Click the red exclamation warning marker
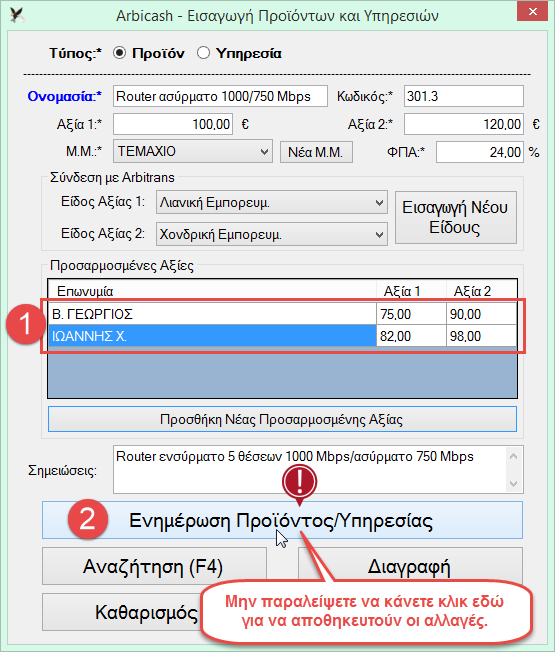Viewport: 555px width, 652px height. (299, 482)
